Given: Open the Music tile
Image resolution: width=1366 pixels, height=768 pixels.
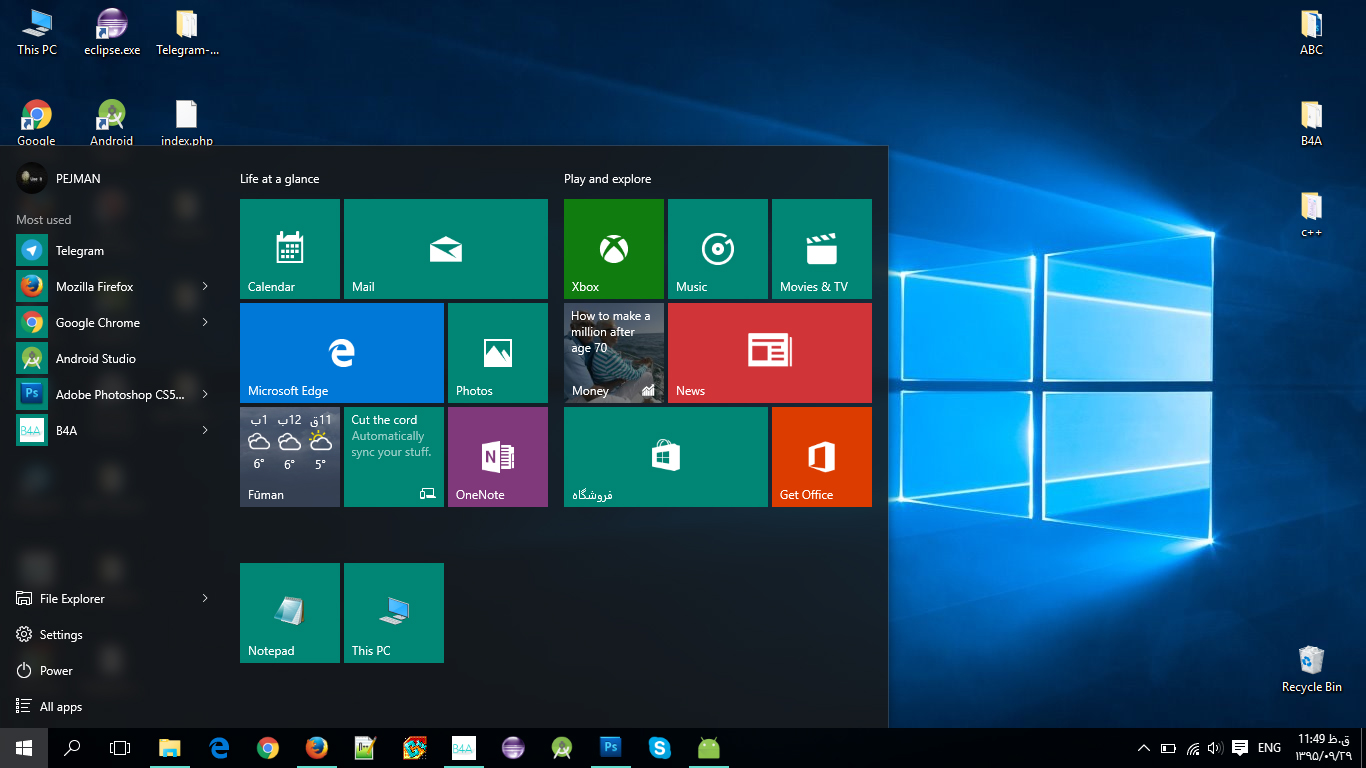Looking at the screenshot, I should 717,249.
